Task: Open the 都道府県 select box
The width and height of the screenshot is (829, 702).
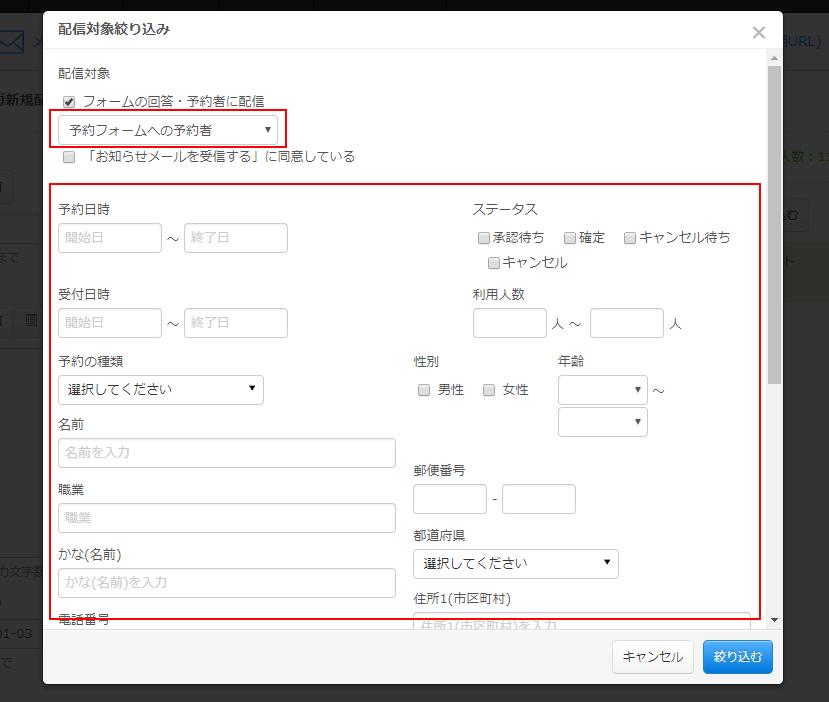Action: click(x=515, y=564)
